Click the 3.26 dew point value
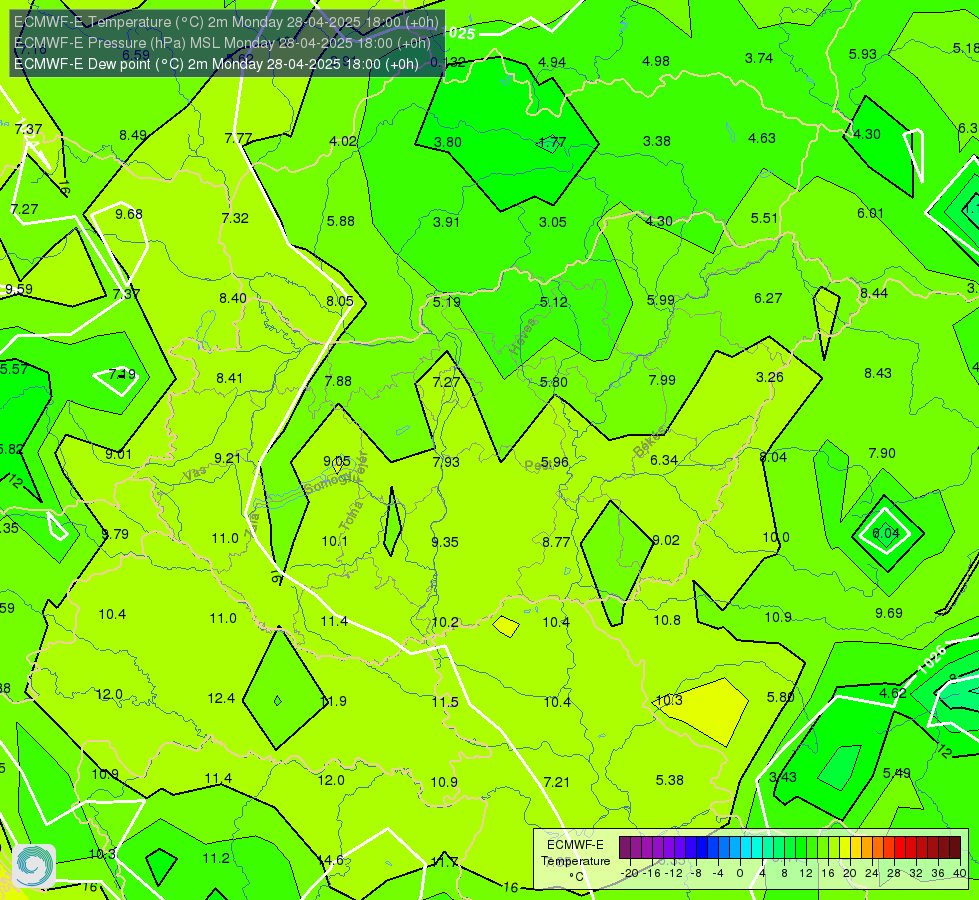The height and width of the screenshot is (900, 979). click(x=769, y=377)
